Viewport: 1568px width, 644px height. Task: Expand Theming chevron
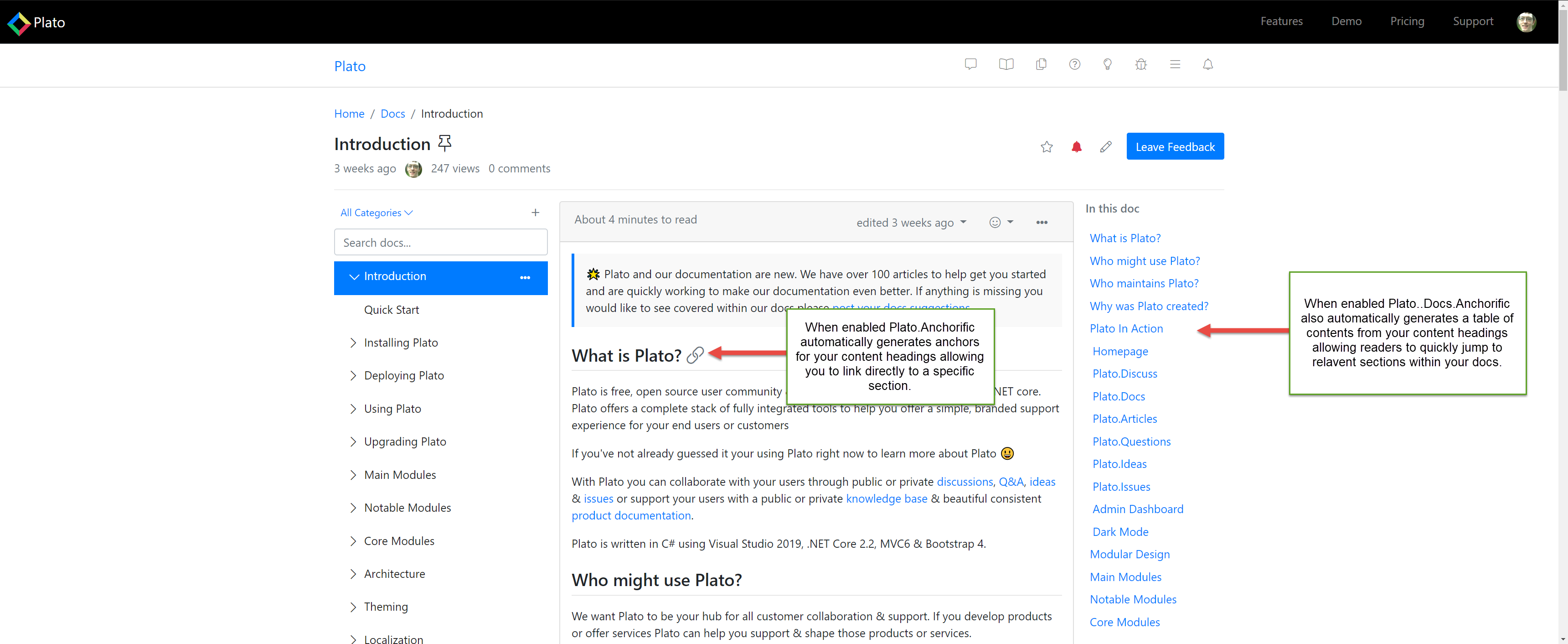pos(353,607)
